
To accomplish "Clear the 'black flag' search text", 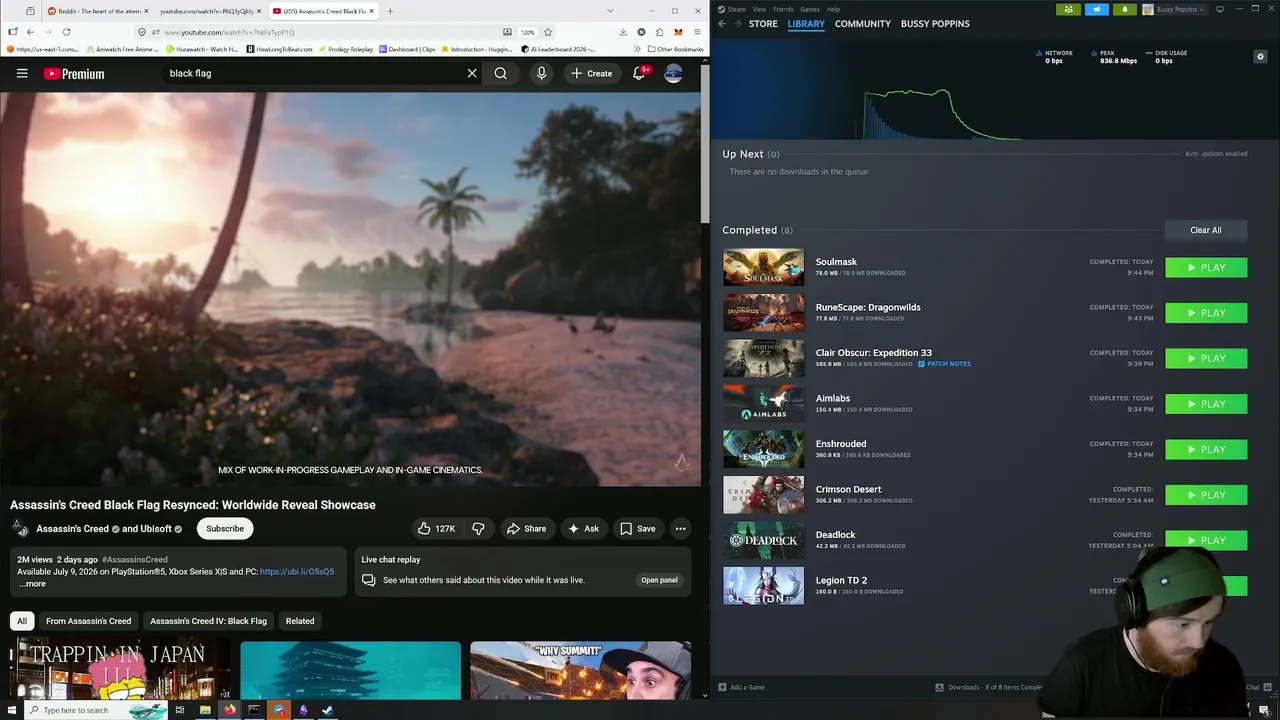I will tap(472, 73).
